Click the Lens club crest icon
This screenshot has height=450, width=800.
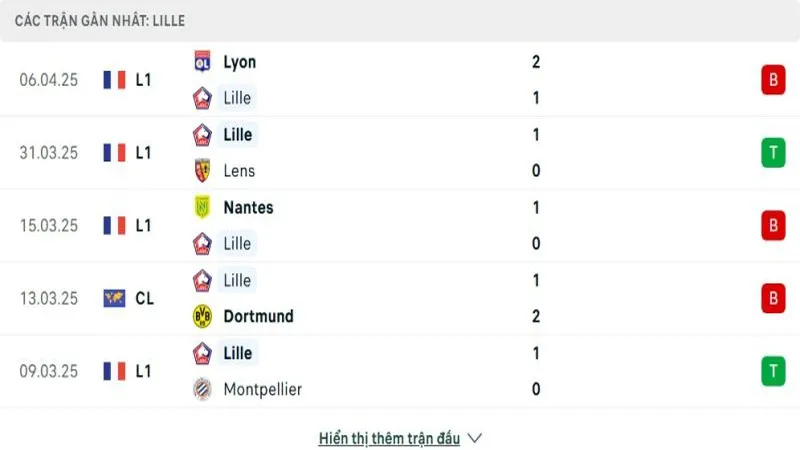[x=203, y=170]
